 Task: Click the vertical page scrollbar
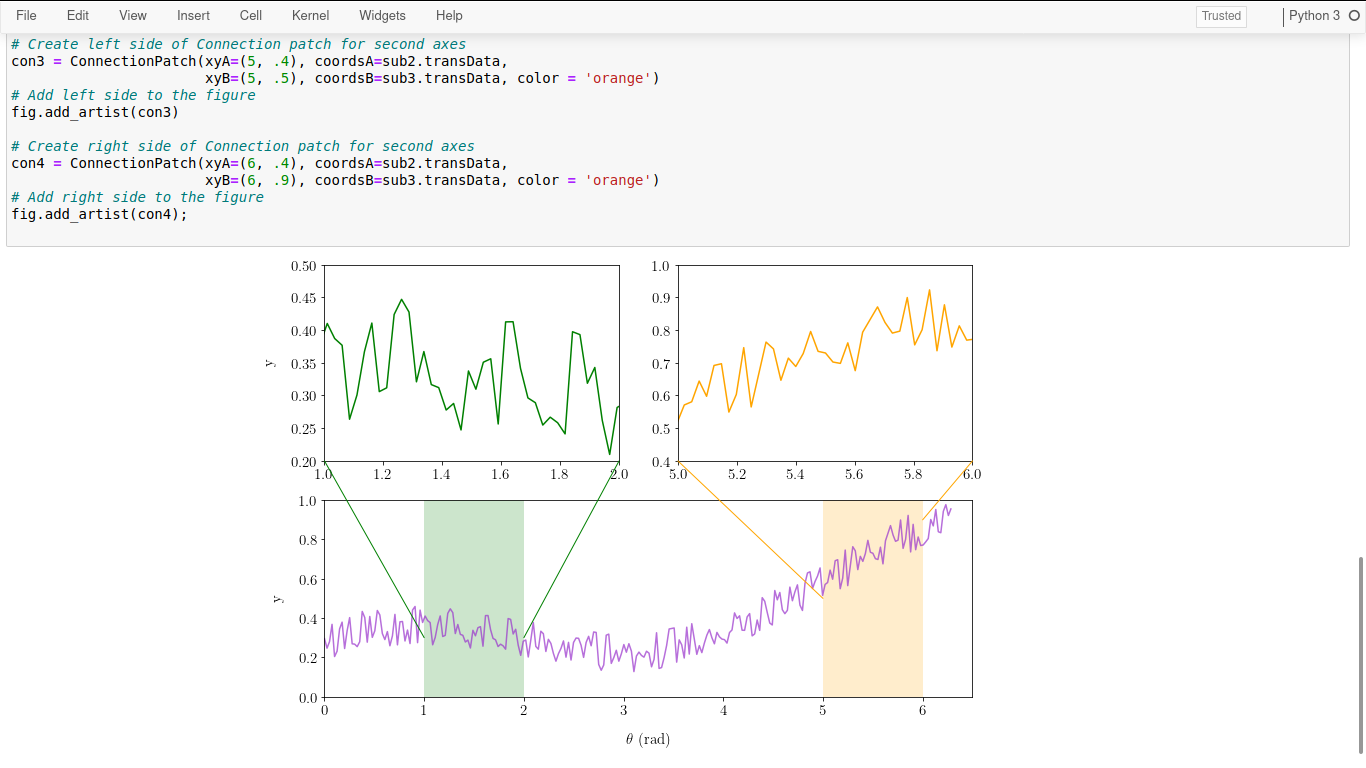pyautogui.click(x=1360, y=654)
